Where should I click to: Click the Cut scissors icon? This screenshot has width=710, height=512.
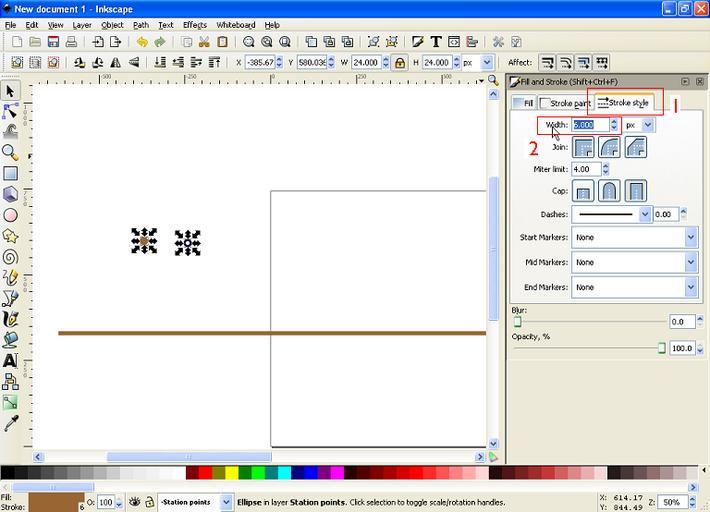[x=204, y=42]
